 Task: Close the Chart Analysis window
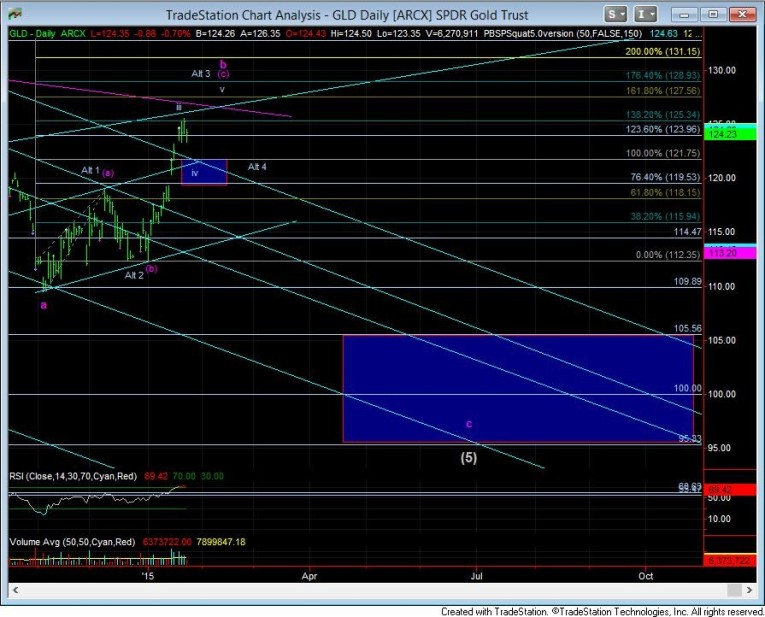(x=742, y=14)
